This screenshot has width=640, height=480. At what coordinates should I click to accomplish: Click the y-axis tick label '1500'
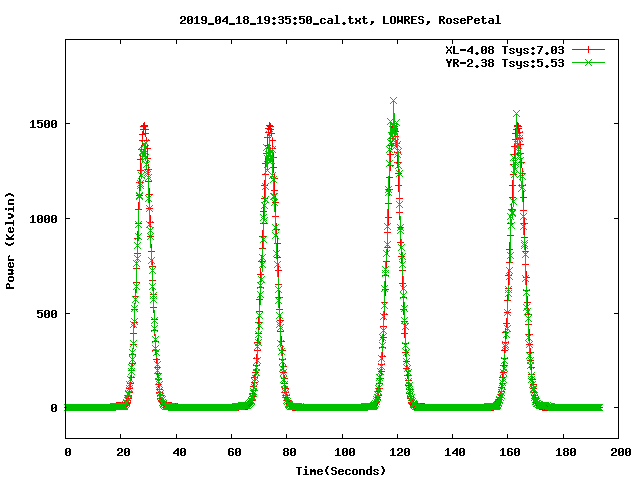(43, 124)
